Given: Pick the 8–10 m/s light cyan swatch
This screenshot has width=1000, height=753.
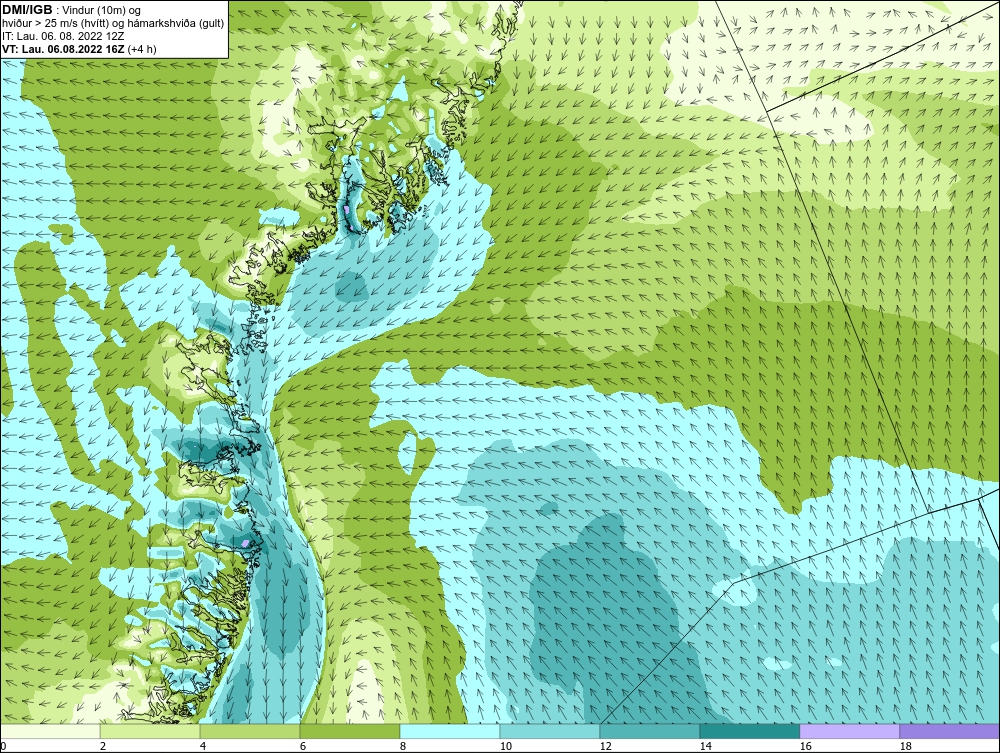Looking at the screenshot, I should coord(450,731).
